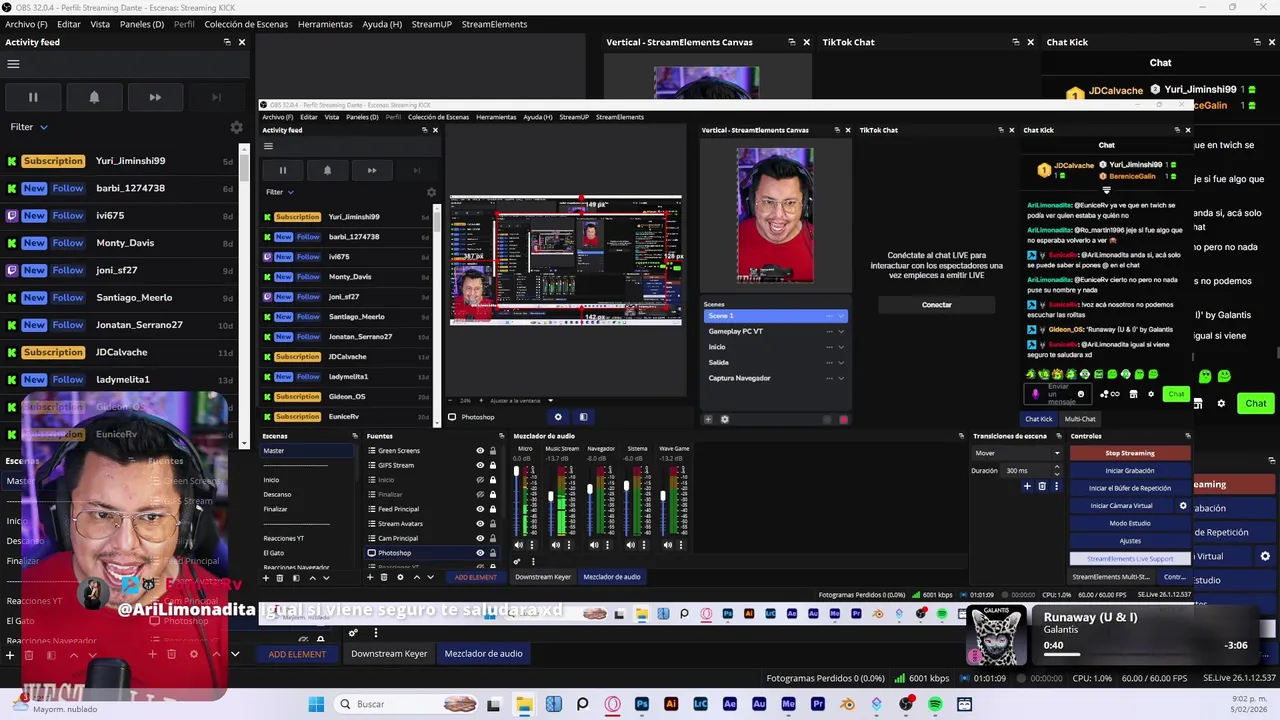The image size is (1280, 720).
Task: Show greyed Inicio source via eye in inset Fuentes
Action: coord(480,480)
